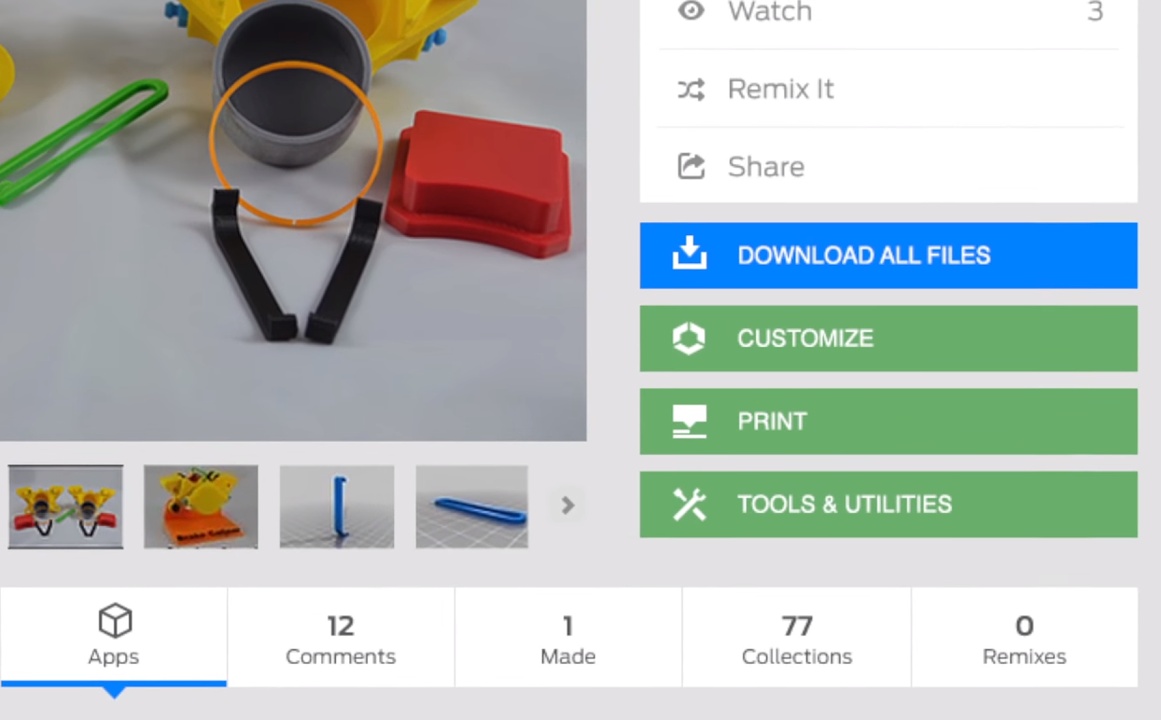
Task: Click the PRINT button
Action: tap(889, 421)
